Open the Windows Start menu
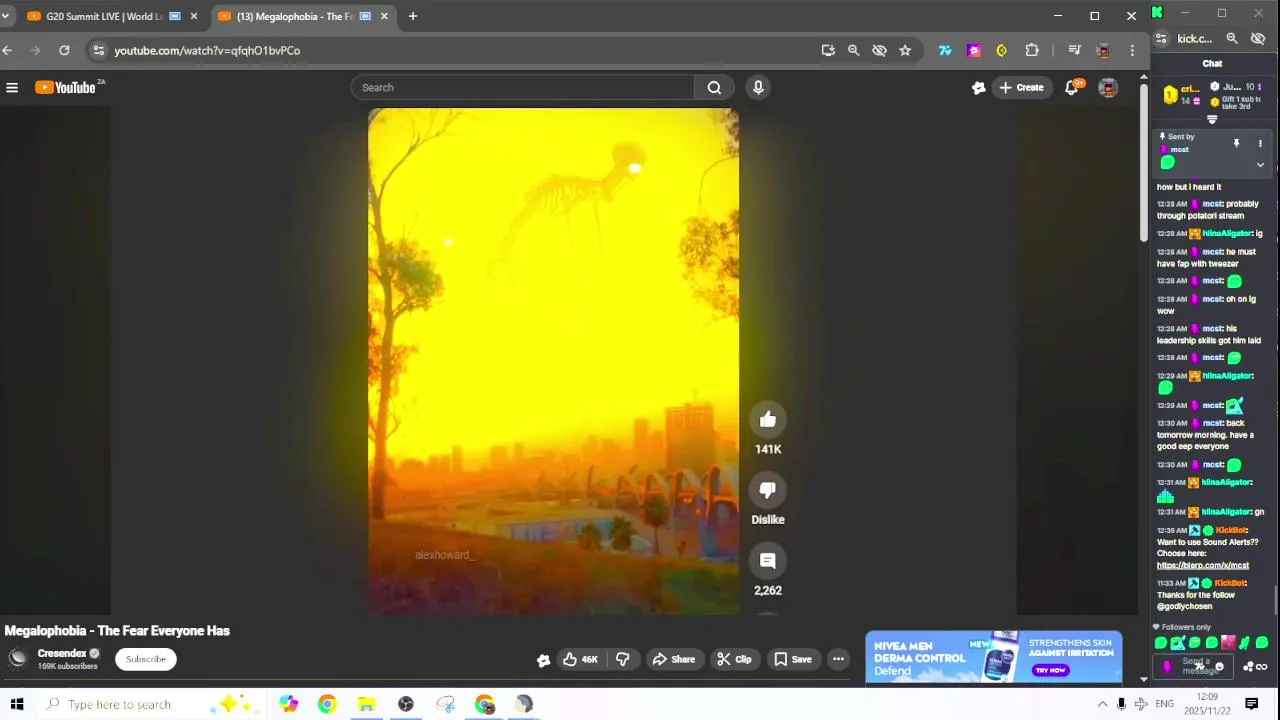1280x720 pixels. (x=16, y=704)
